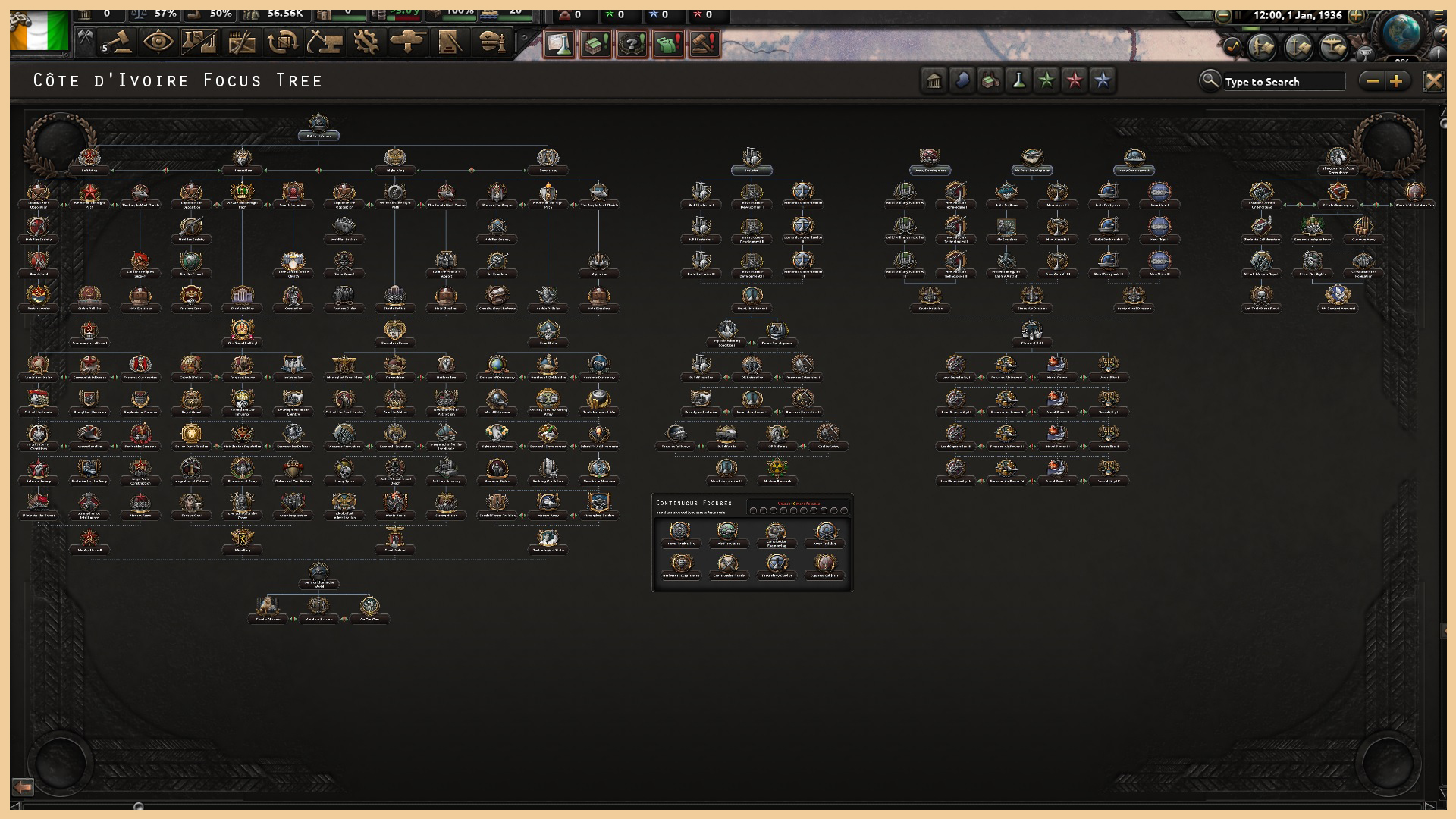Click the world tension globe
The width and height of the screenshot is (1456, 819).
[x=1401, y=33]
